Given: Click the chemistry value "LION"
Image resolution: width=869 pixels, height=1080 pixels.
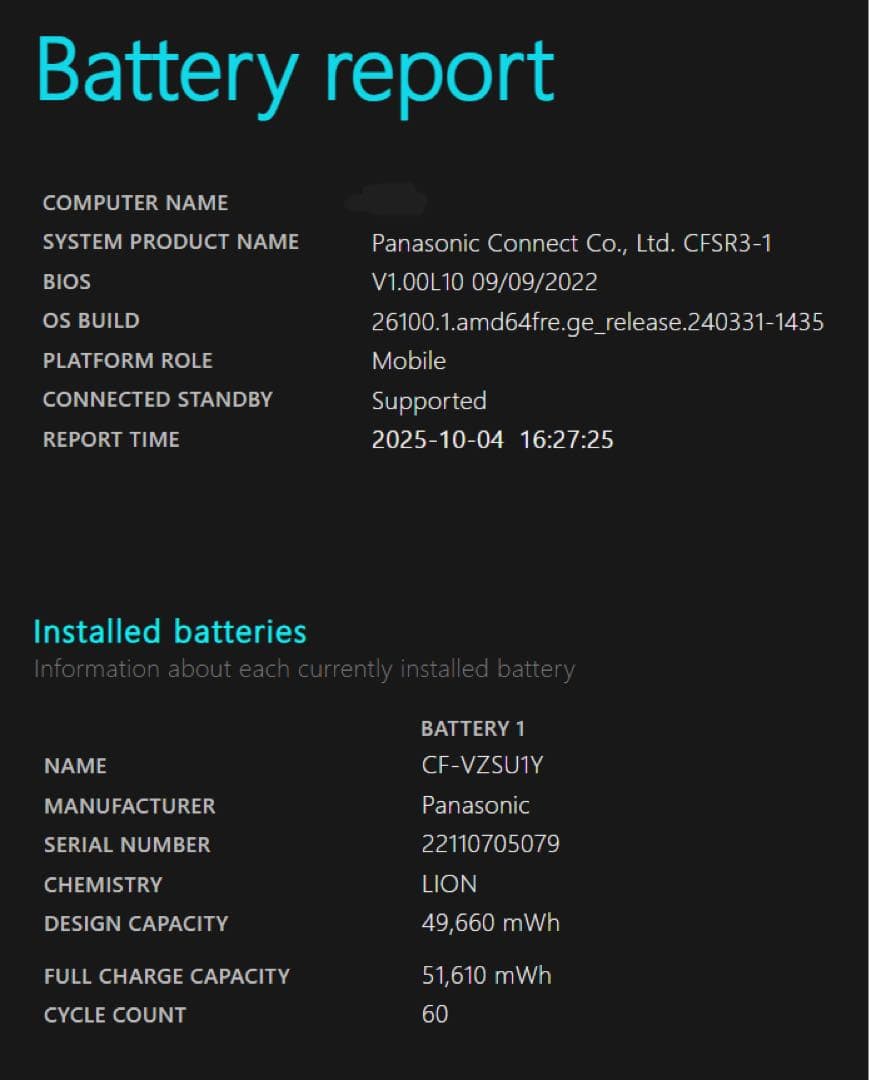Looking at the screenshot, I should (449, 884).
